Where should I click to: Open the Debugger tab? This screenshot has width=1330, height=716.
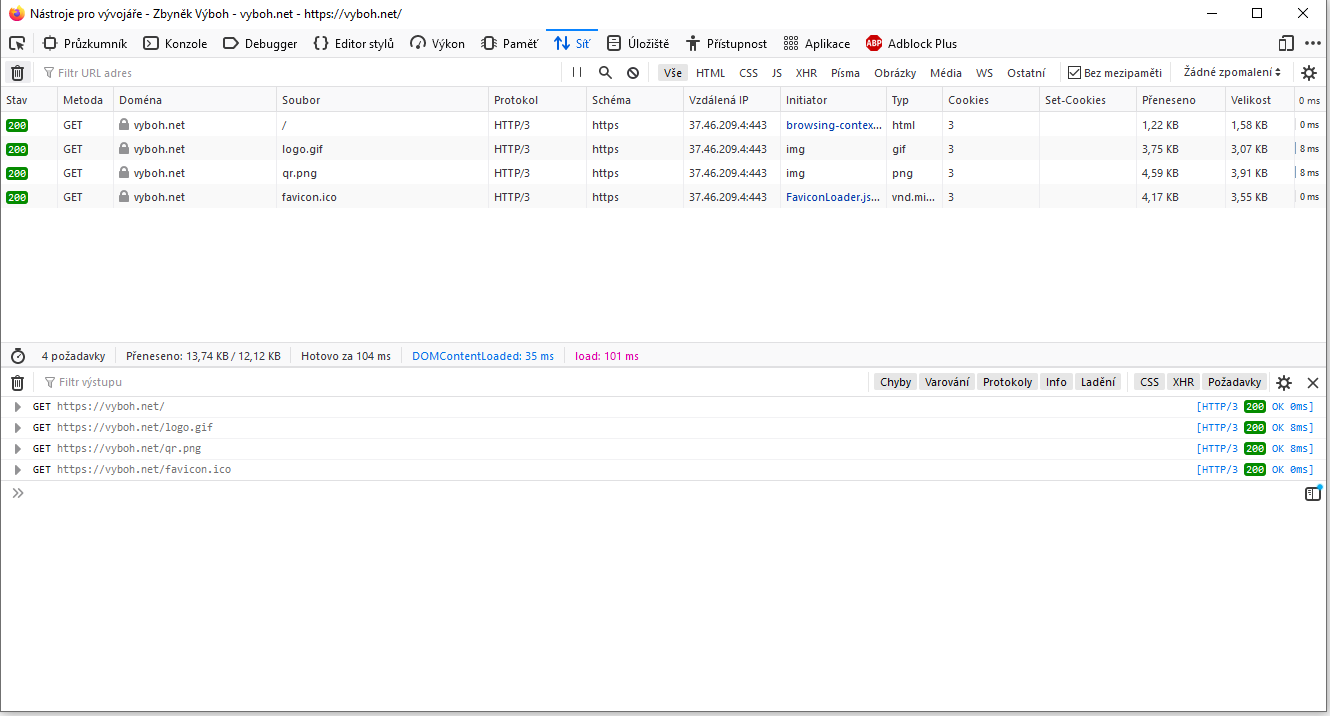[x=260, y=44]
